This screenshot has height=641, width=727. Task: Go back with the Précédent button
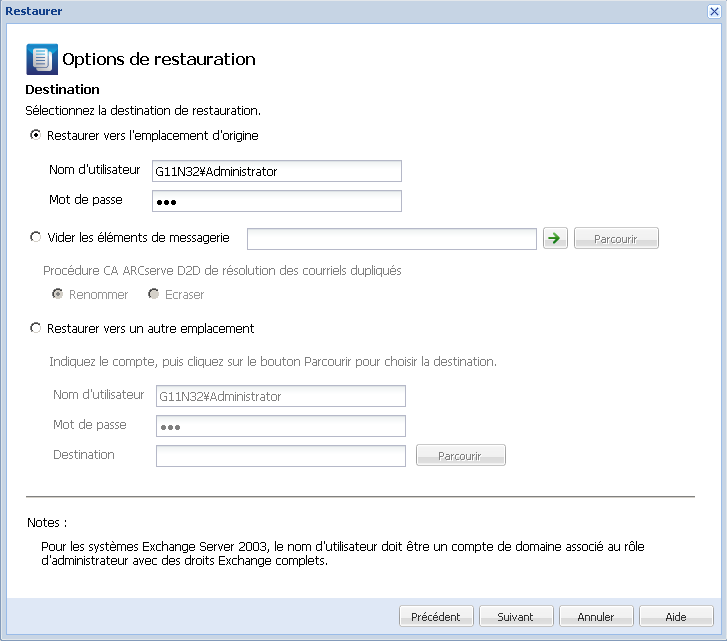[436, 616]
